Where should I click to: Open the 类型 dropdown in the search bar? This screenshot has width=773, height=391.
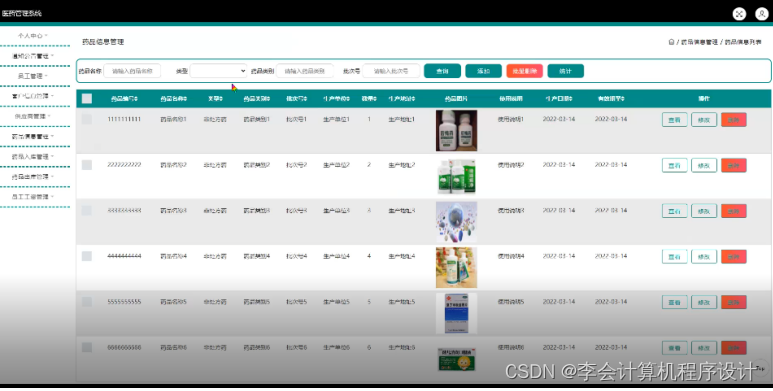(x=218, y=71)
